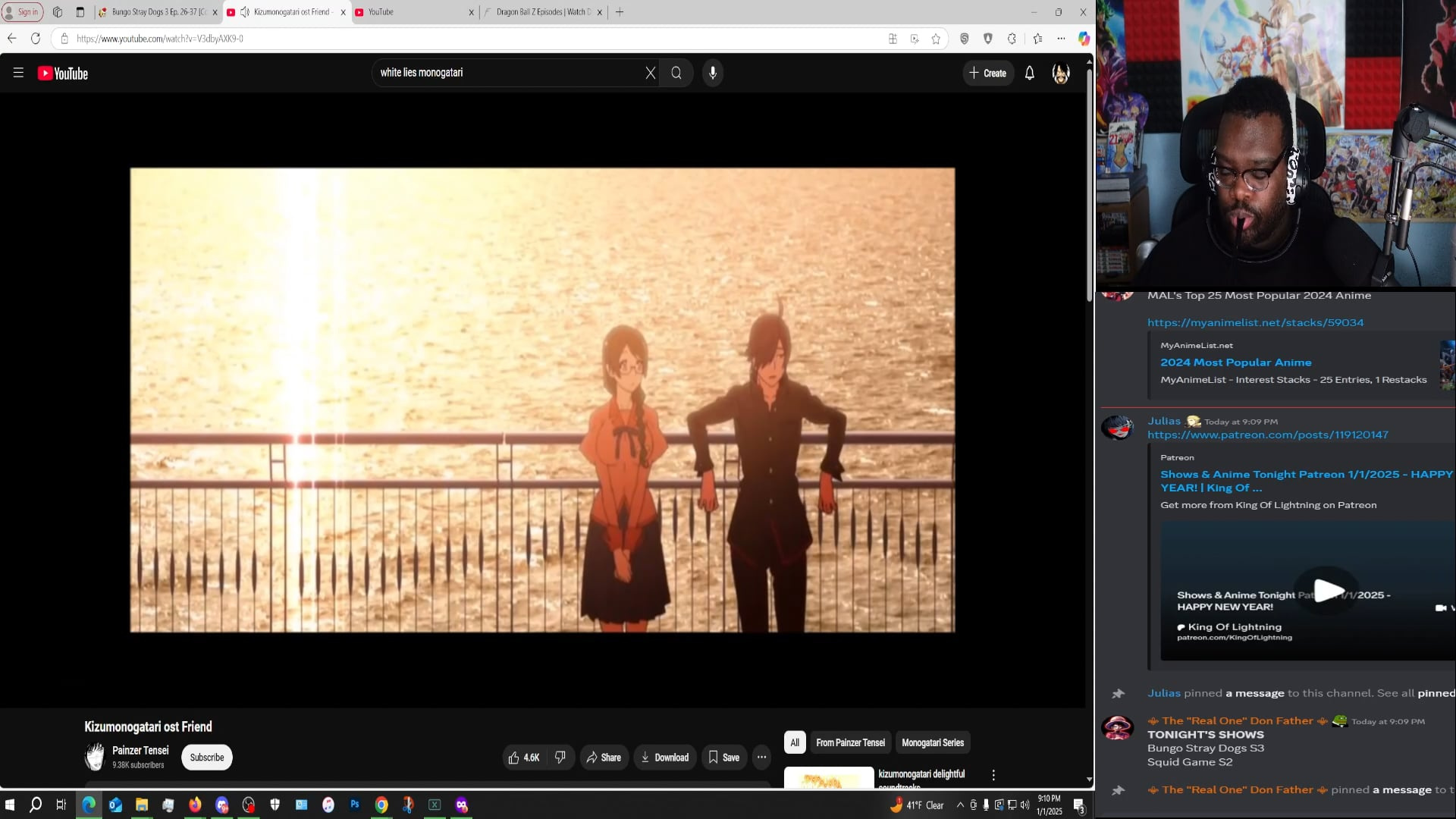Open the myanimelist.net/stacks/59034 link

point(1255,323)
